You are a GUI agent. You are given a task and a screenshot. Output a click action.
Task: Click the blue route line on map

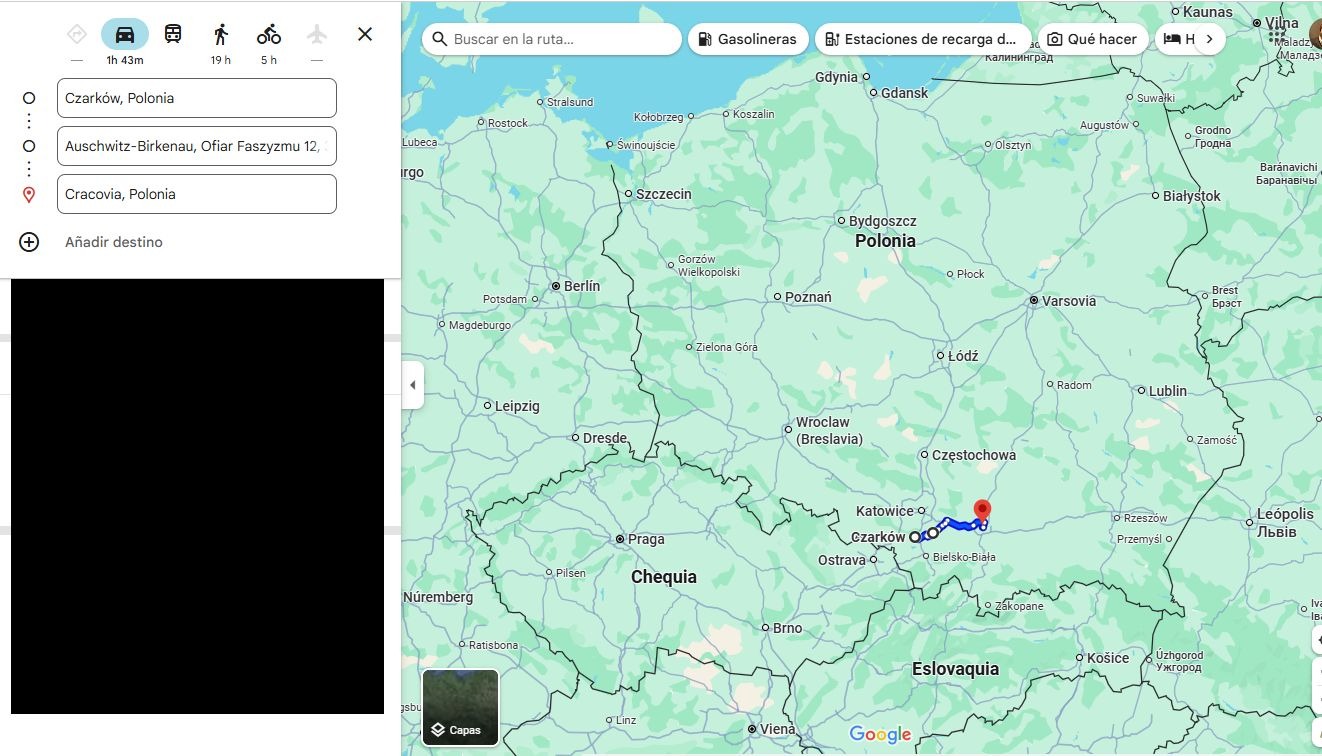(960, 524)
